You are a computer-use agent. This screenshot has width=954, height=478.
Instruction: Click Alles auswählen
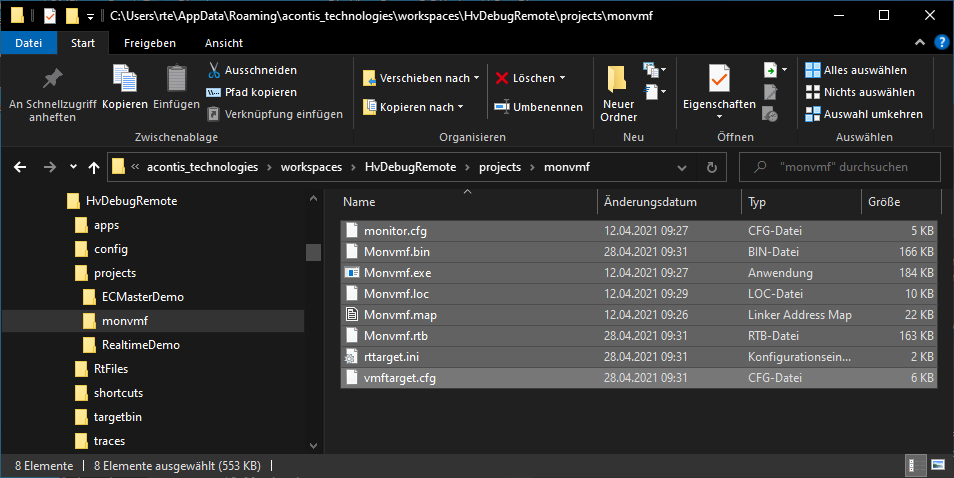(x=856, y=70)
